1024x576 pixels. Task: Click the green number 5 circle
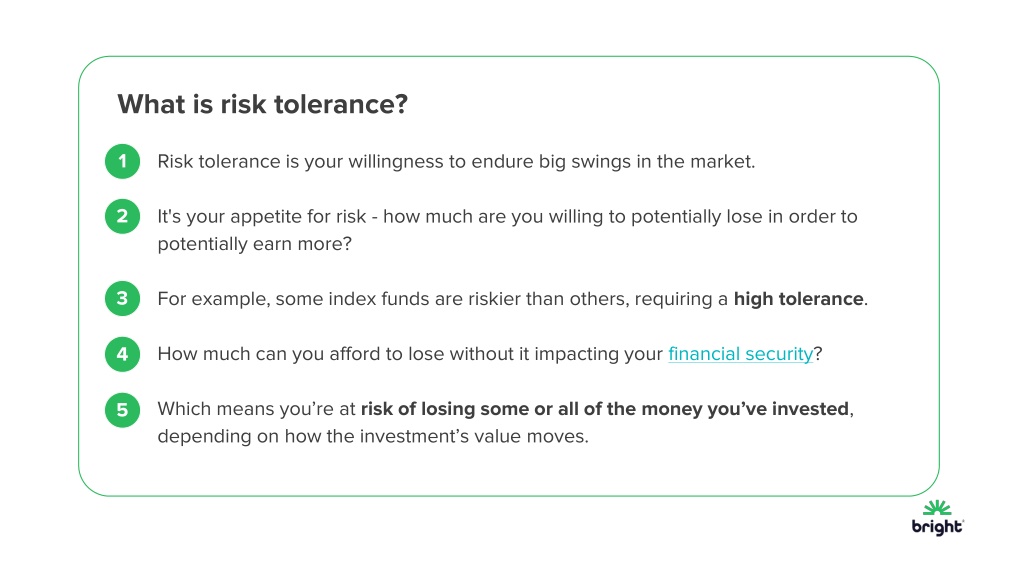coord(122,409)
